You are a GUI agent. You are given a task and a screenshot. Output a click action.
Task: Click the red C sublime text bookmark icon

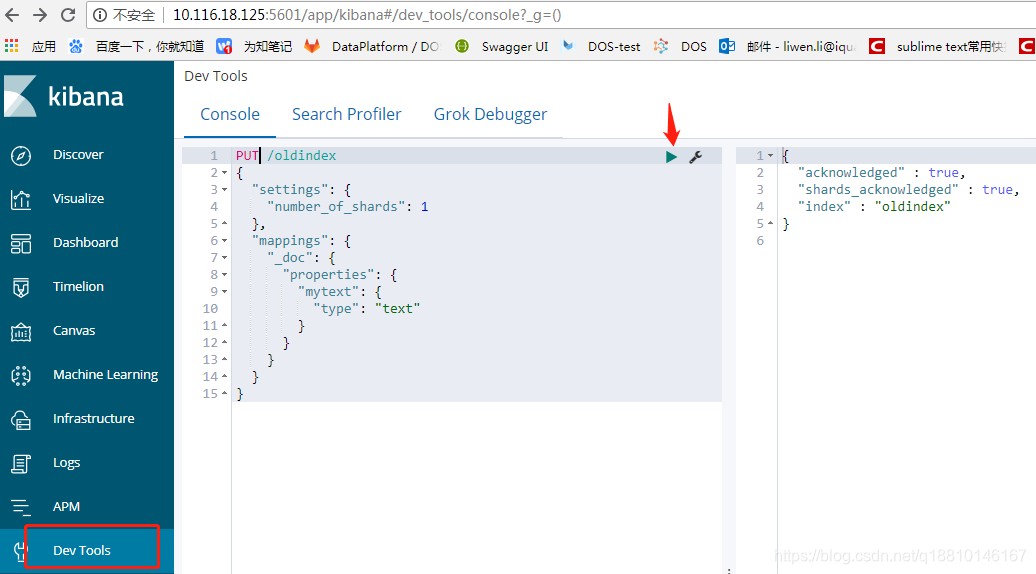click(877, 46)
